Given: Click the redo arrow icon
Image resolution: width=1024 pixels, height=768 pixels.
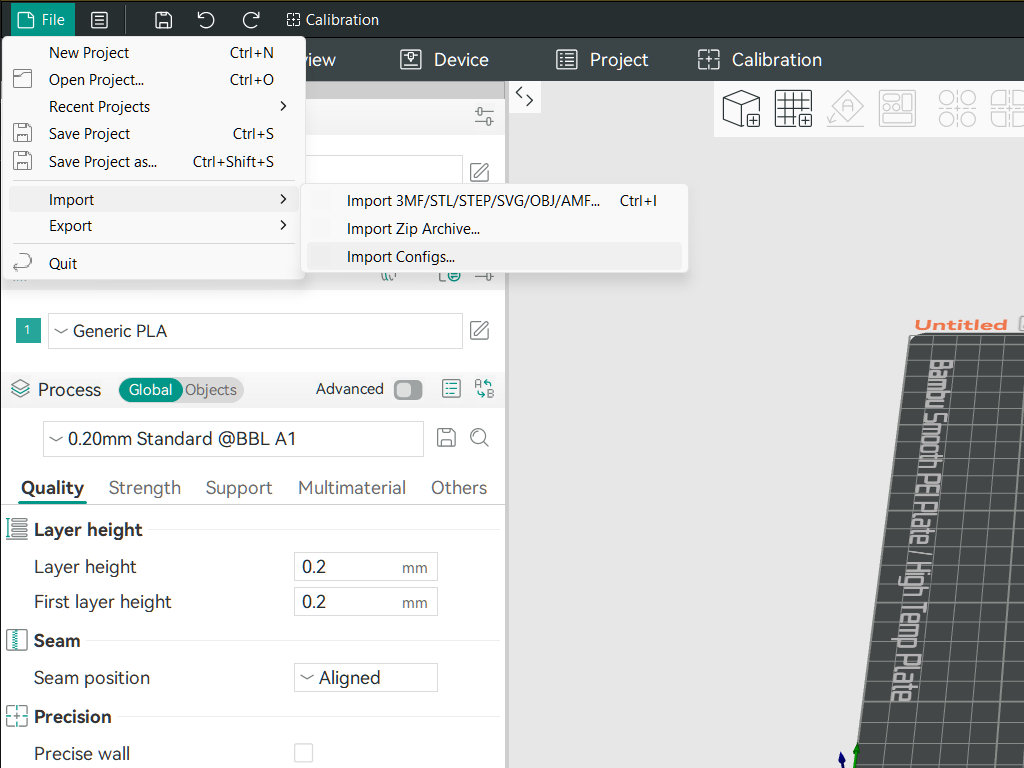Looking at the screenshot, I should pos(251,20).
